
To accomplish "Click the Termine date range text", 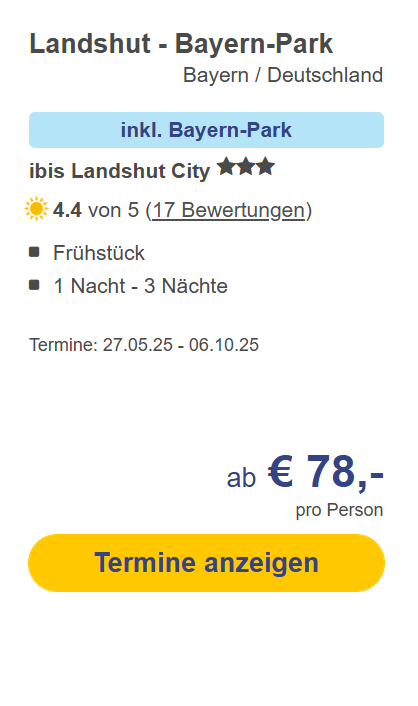I will coord(144,345).
